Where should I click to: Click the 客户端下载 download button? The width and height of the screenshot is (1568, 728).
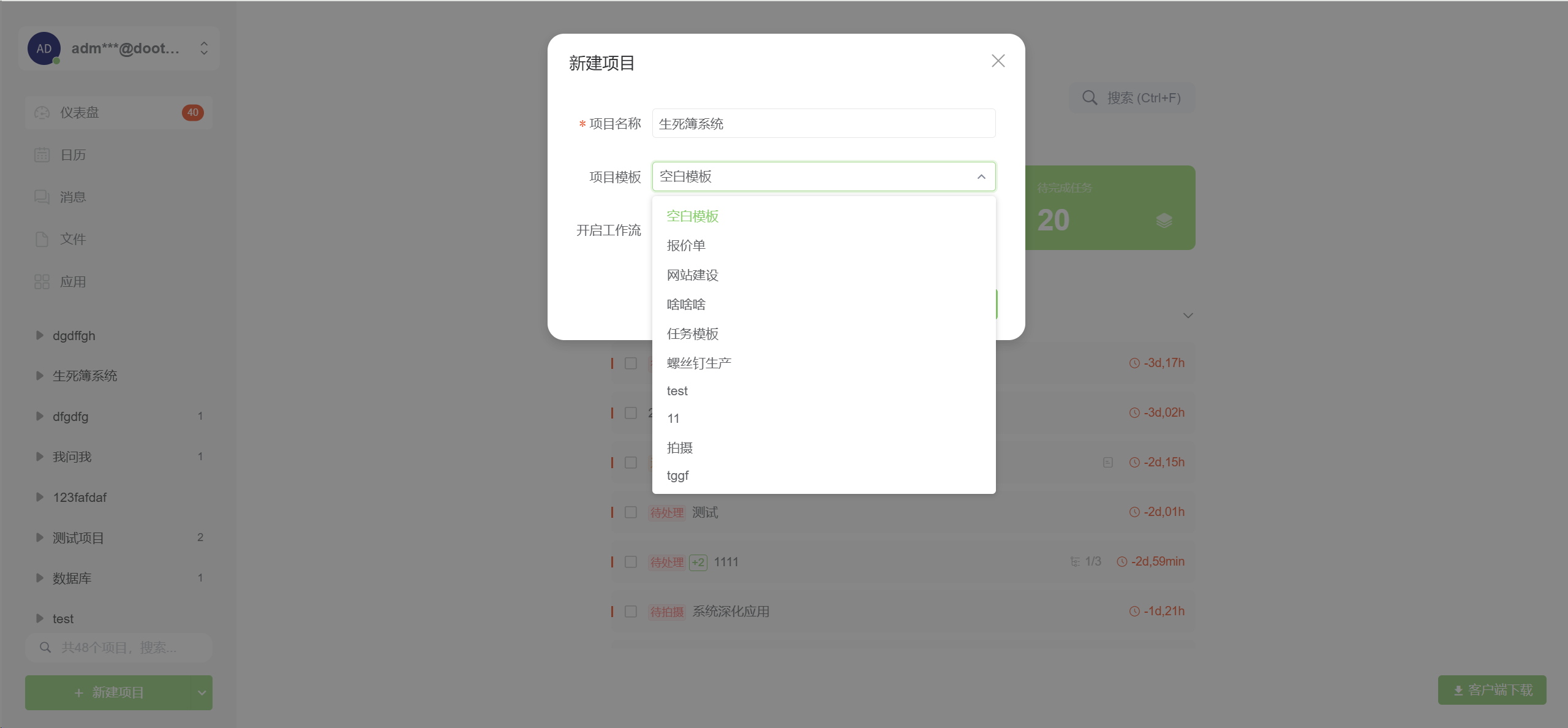pos(1492,690)
